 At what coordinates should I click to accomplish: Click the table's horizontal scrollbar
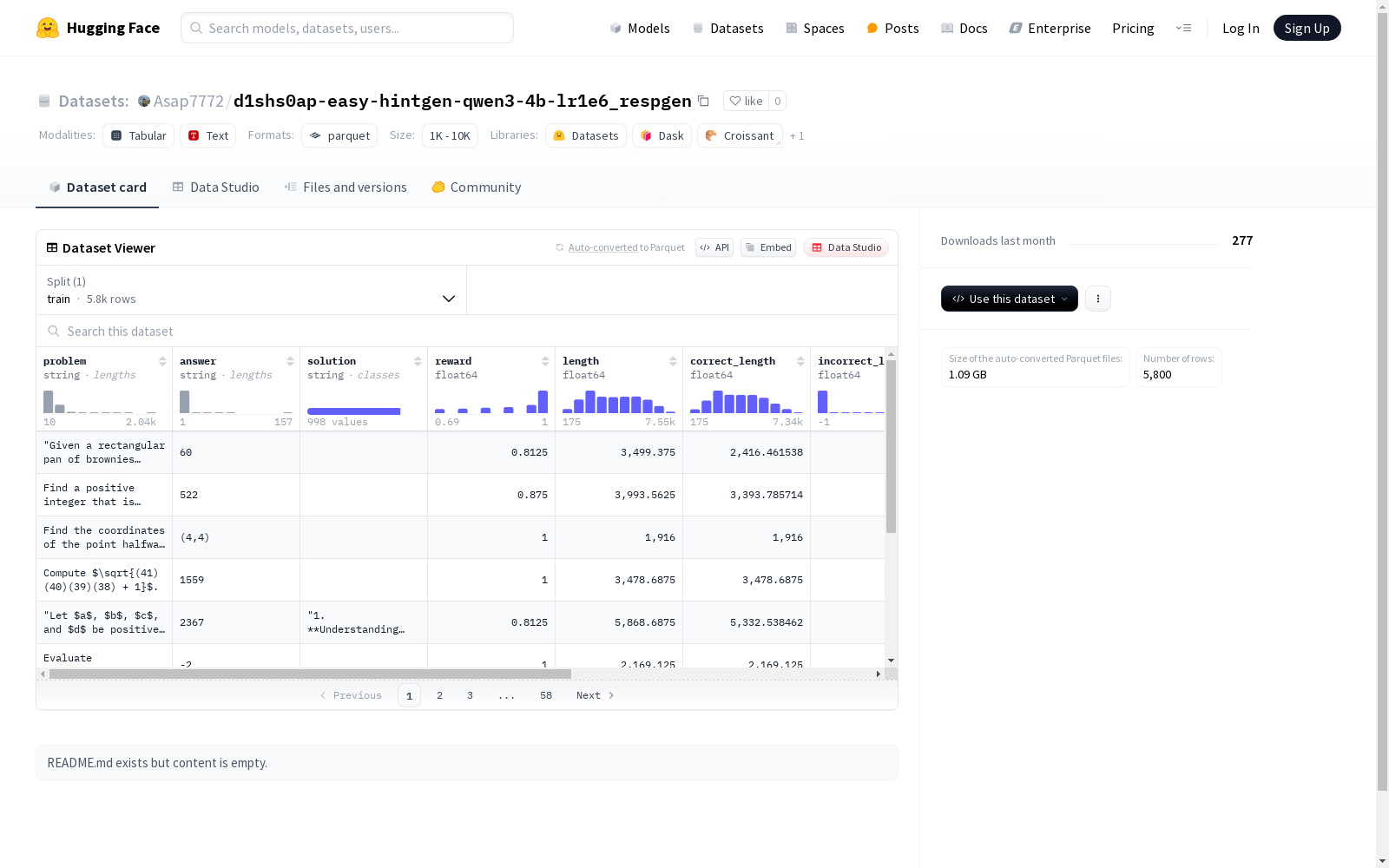point(310,674)
